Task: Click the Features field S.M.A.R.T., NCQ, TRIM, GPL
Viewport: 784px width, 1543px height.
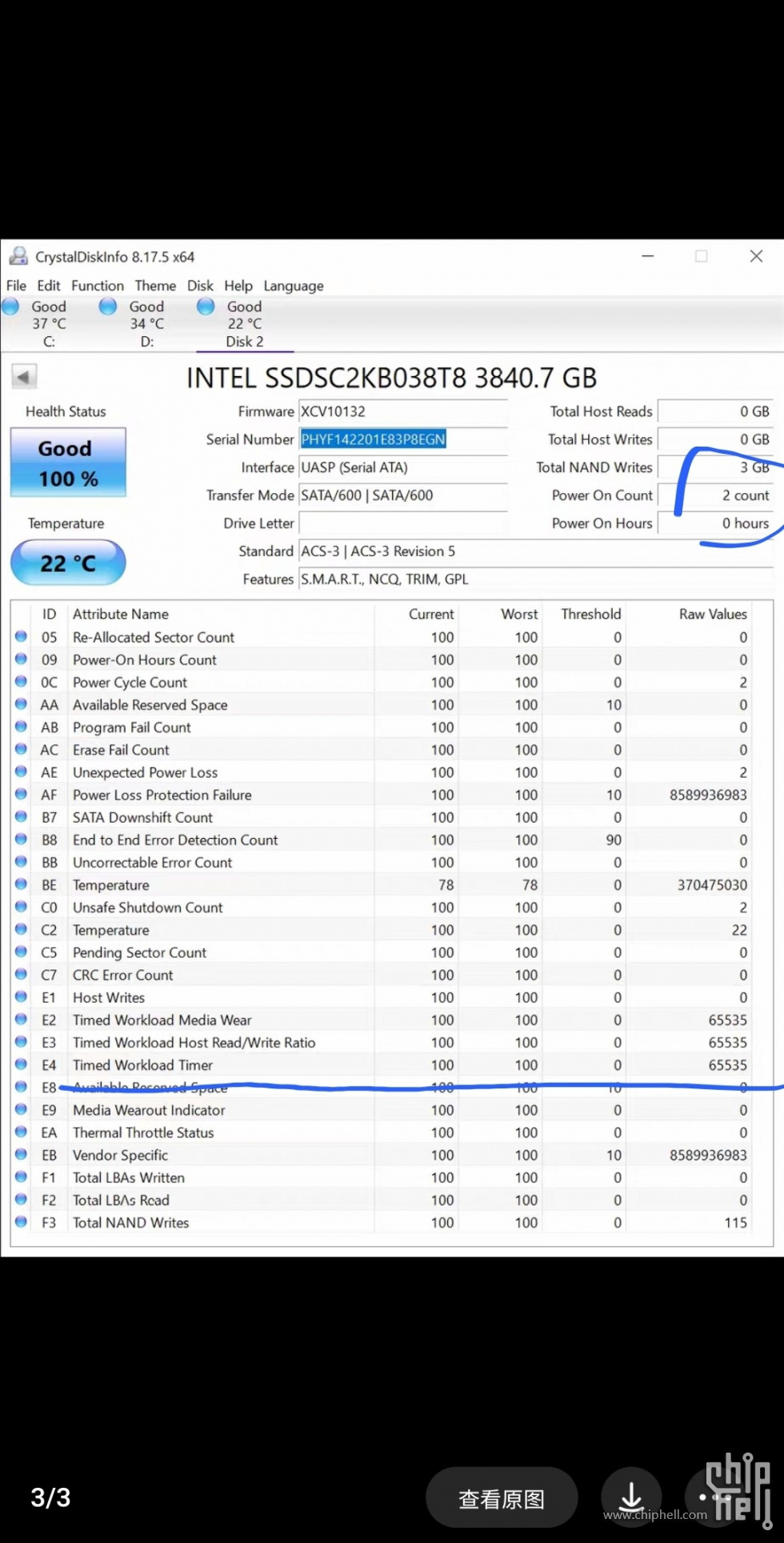Action: point(536,579)
